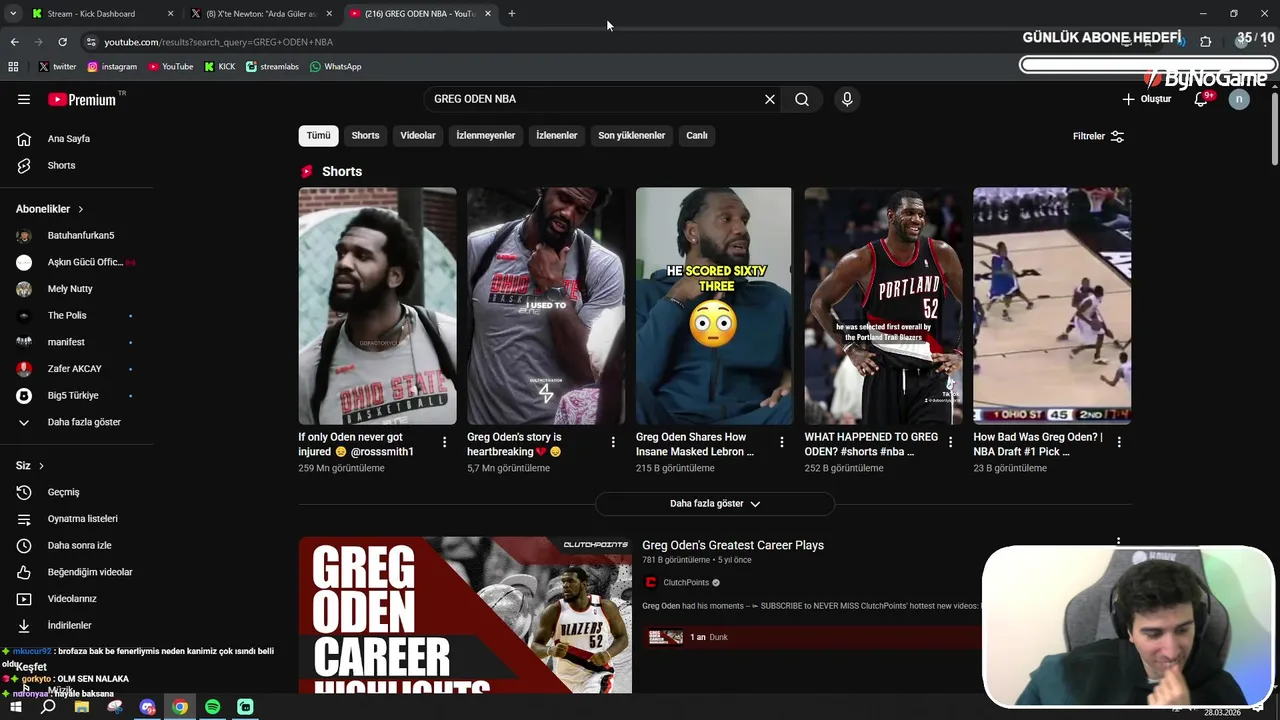Viewport: 1280px width, 720px height.
Task: Start voice search with the microphone
Action: pyautogui.click(x=847, y=99)
